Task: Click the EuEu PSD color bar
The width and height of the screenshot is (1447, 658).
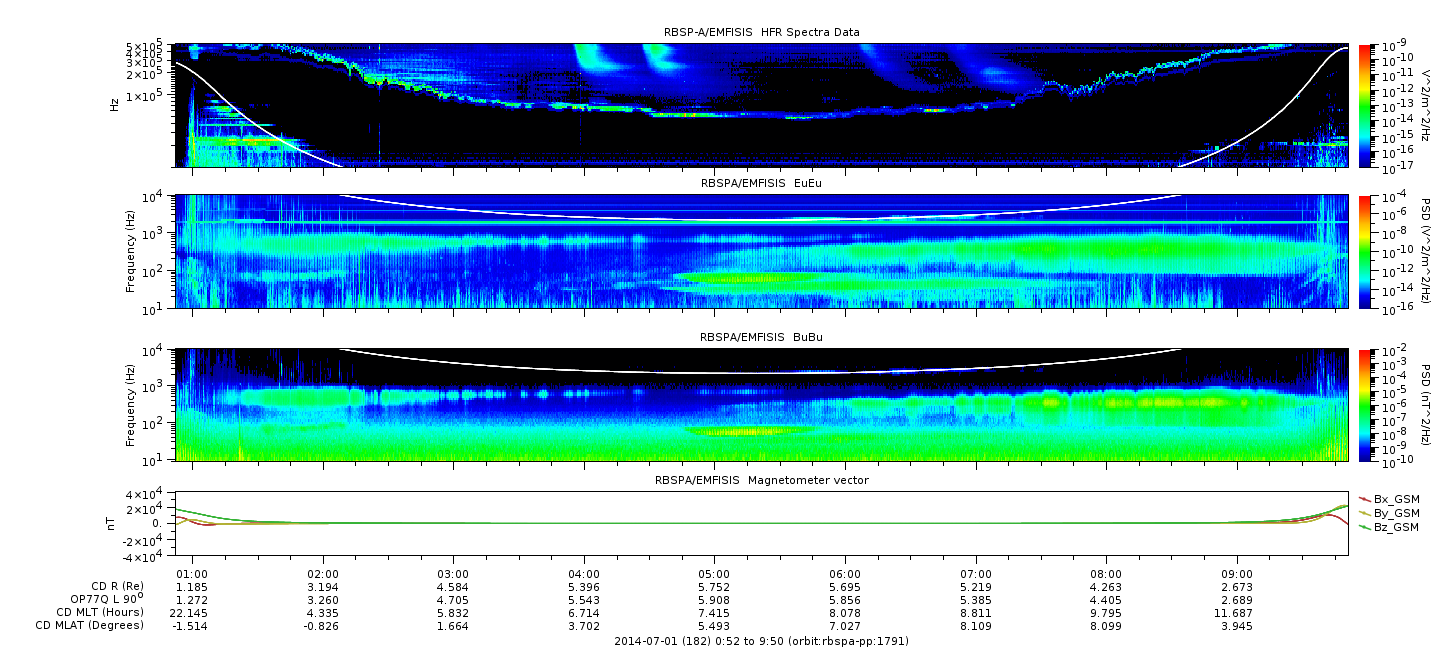Action: pyautogui.click(x=1366, y=251)
